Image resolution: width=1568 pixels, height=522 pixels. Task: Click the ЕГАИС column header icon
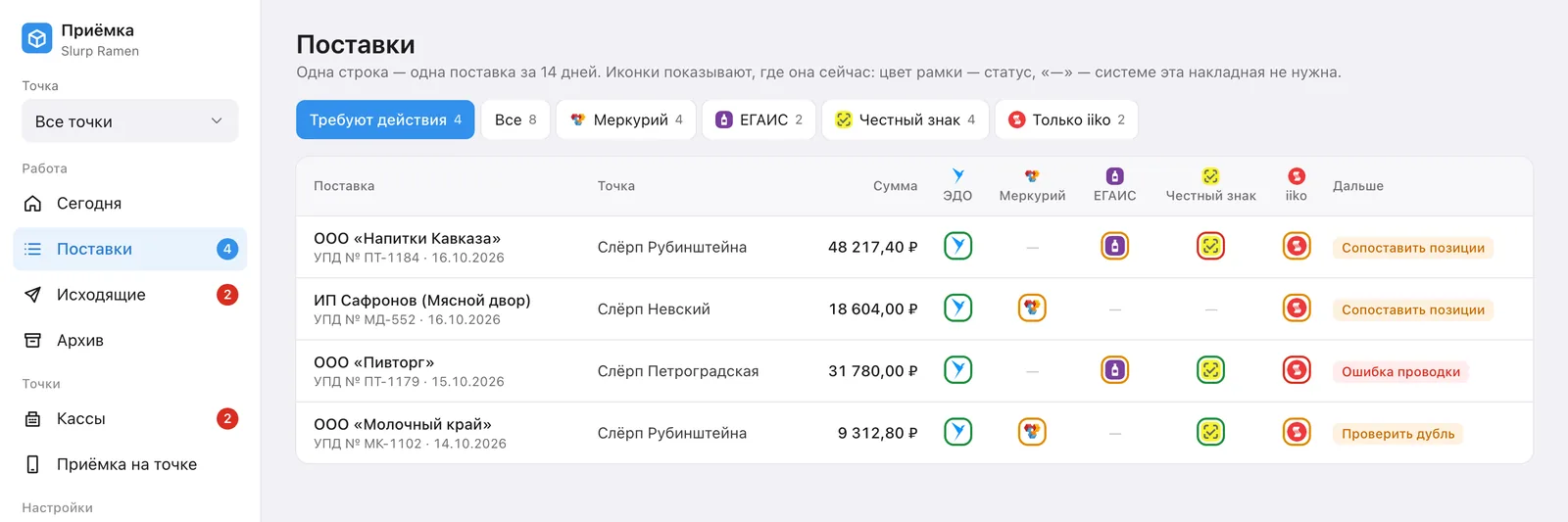pyautogui.click(x=1114, y=176)
